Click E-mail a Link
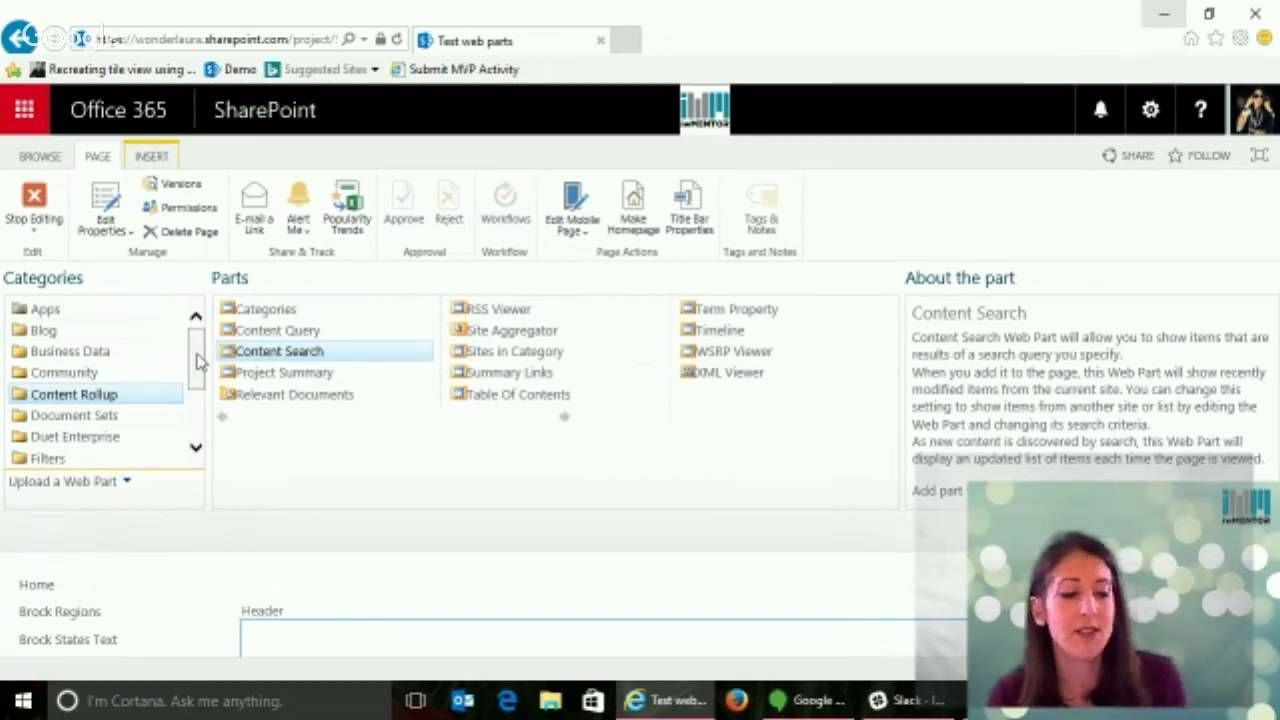 point(254,209)
